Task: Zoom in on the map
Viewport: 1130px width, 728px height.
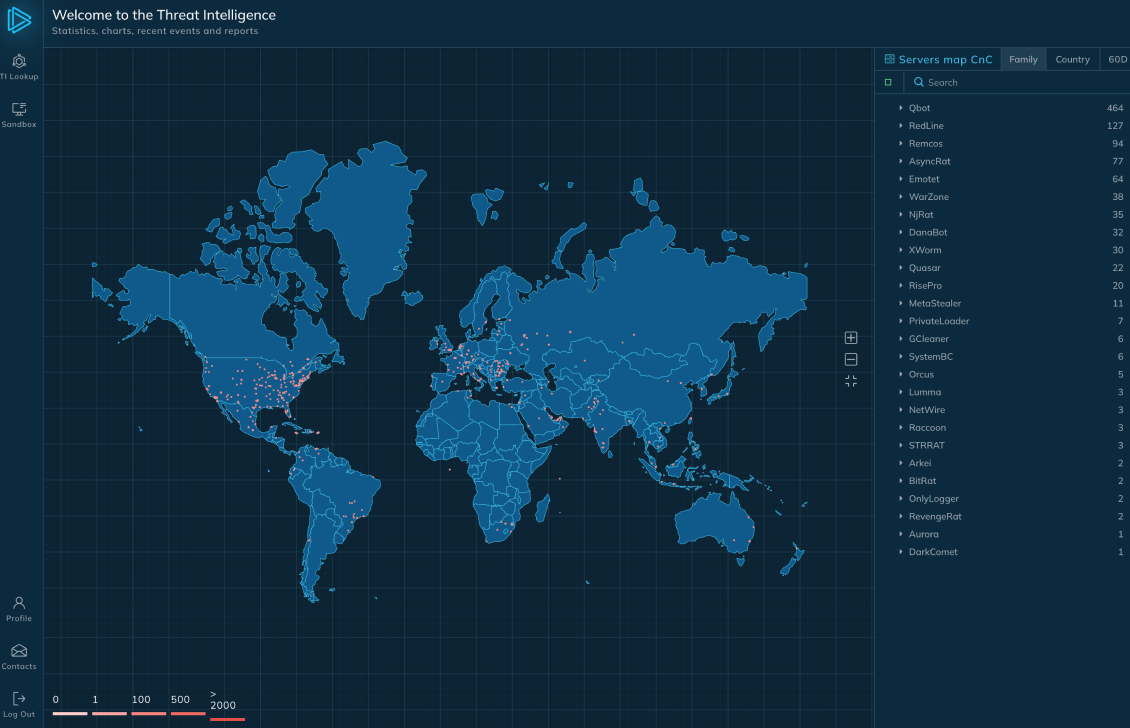Action: point(851,338)
